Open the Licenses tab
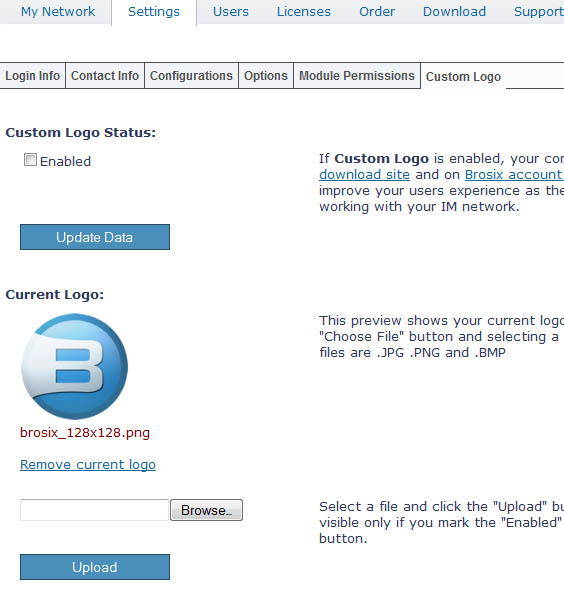Viewport: 564px width, 597px height. 304,11
